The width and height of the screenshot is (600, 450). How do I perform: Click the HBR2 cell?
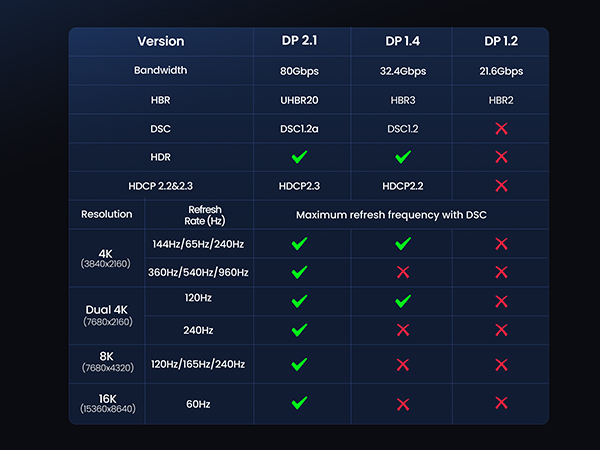click(x=501, y=100)
